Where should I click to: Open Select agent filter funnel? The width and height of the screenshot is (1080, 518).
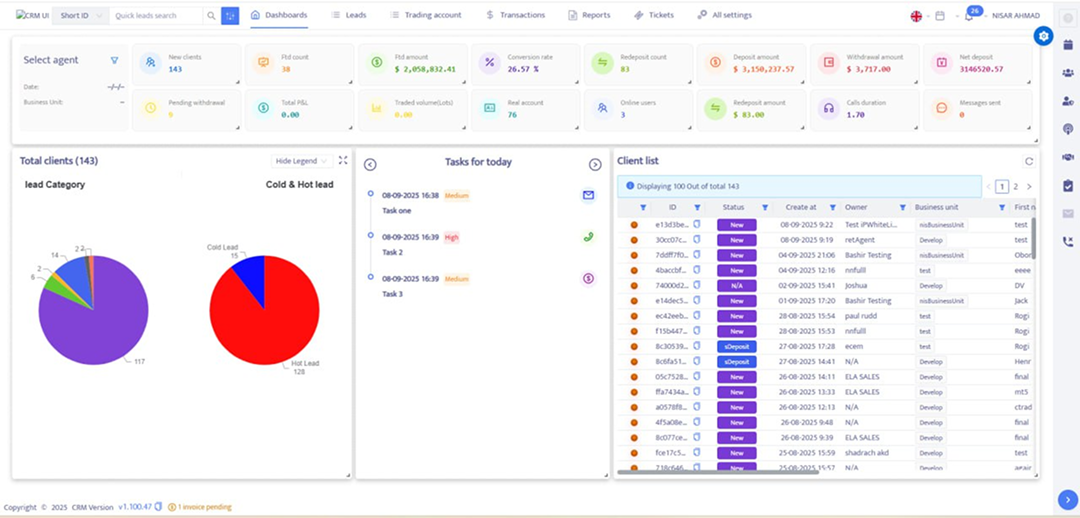pos(114,60)
